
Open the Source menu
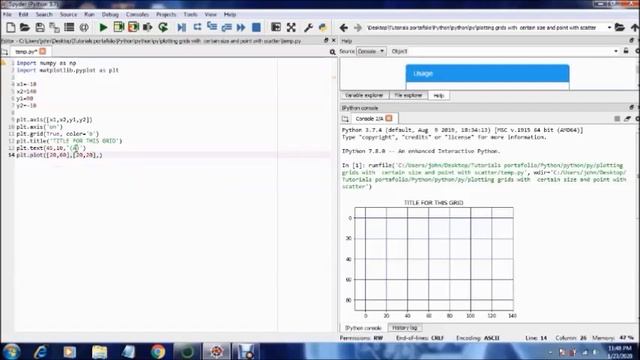click(x=68, y=14)
